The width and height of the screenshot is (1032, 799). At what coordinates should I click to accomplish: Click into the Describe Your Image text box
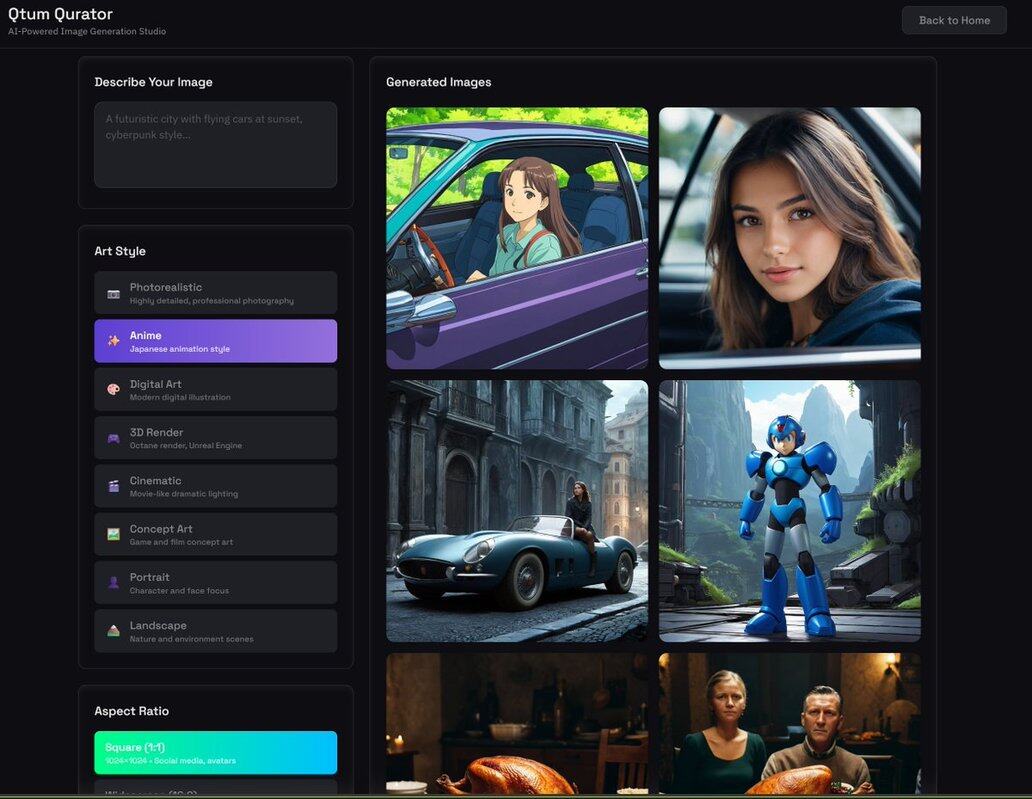(215, 144)
